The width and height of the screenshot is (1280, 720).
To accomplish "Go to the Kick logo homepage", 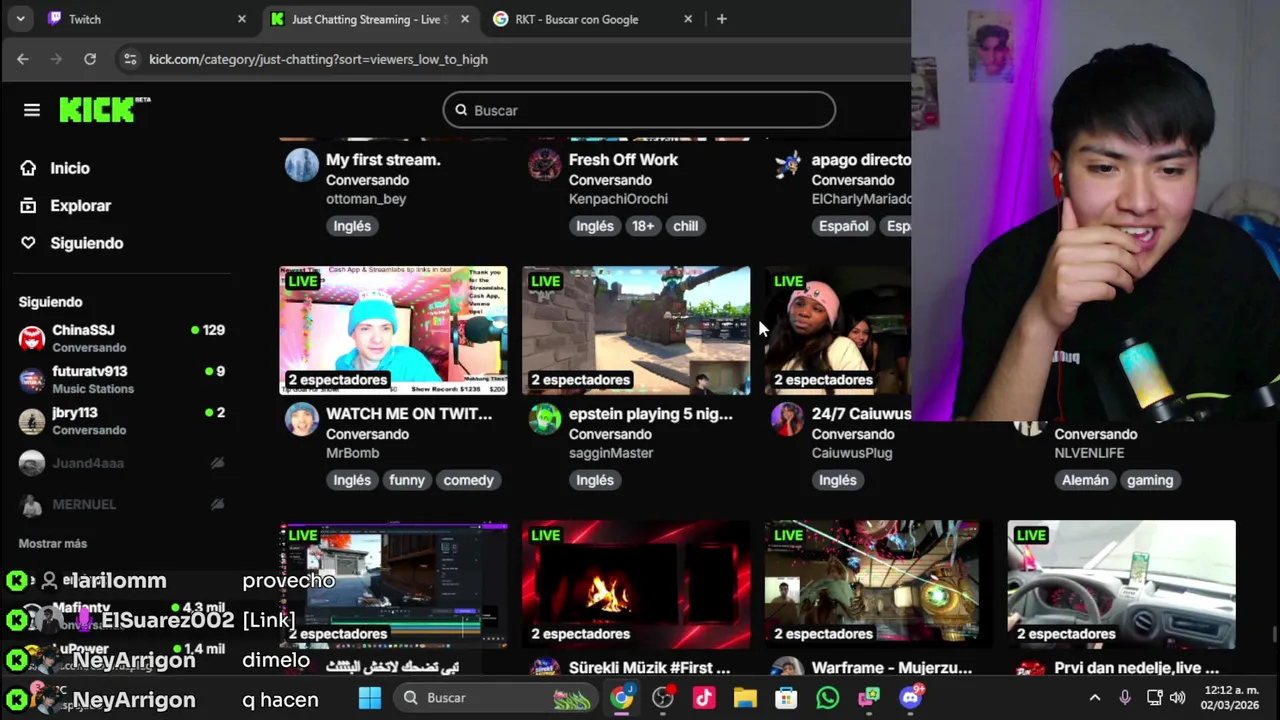I will 104,110.
